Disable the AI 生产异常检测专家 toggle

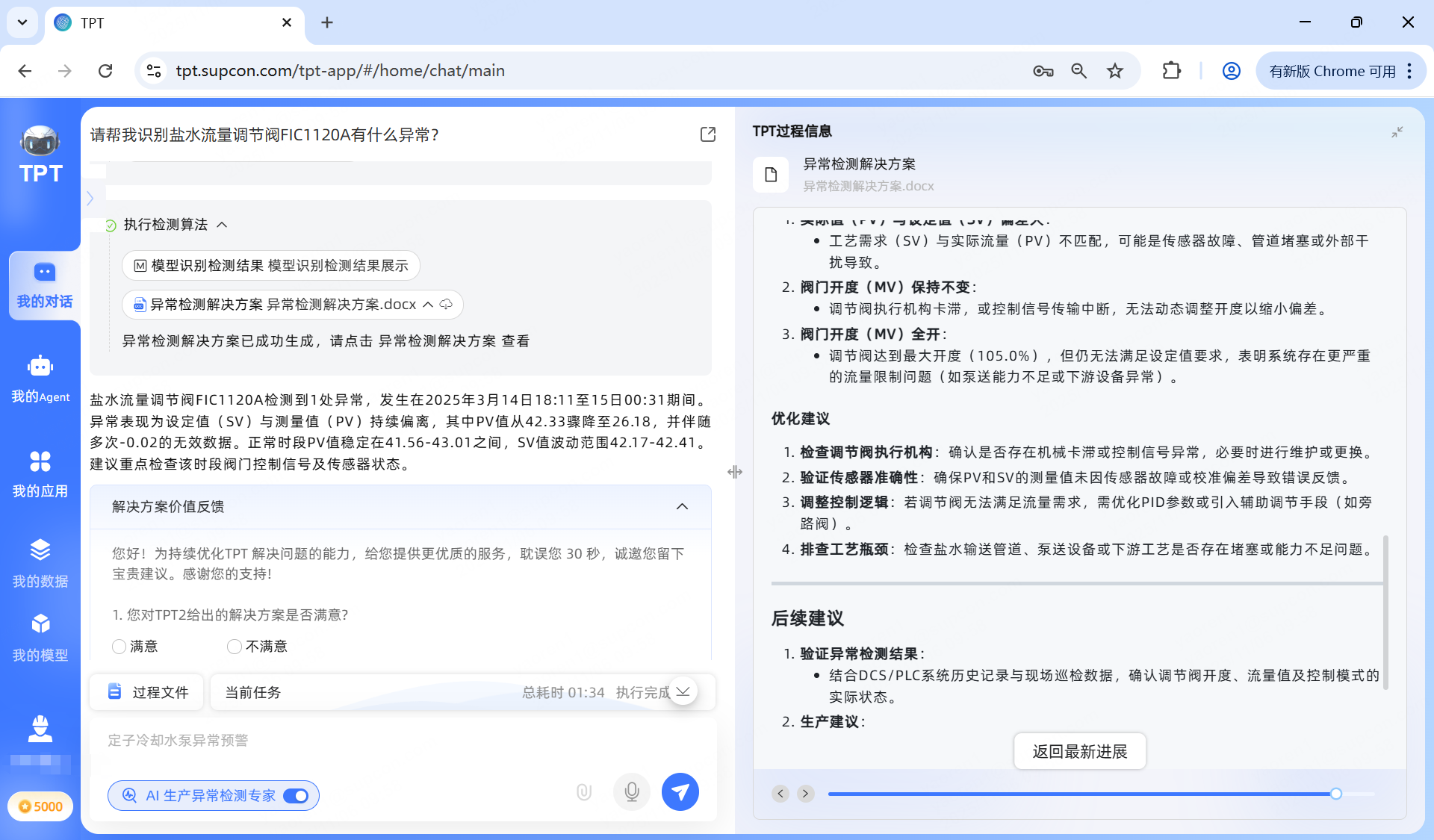click(x=297, y=796)
